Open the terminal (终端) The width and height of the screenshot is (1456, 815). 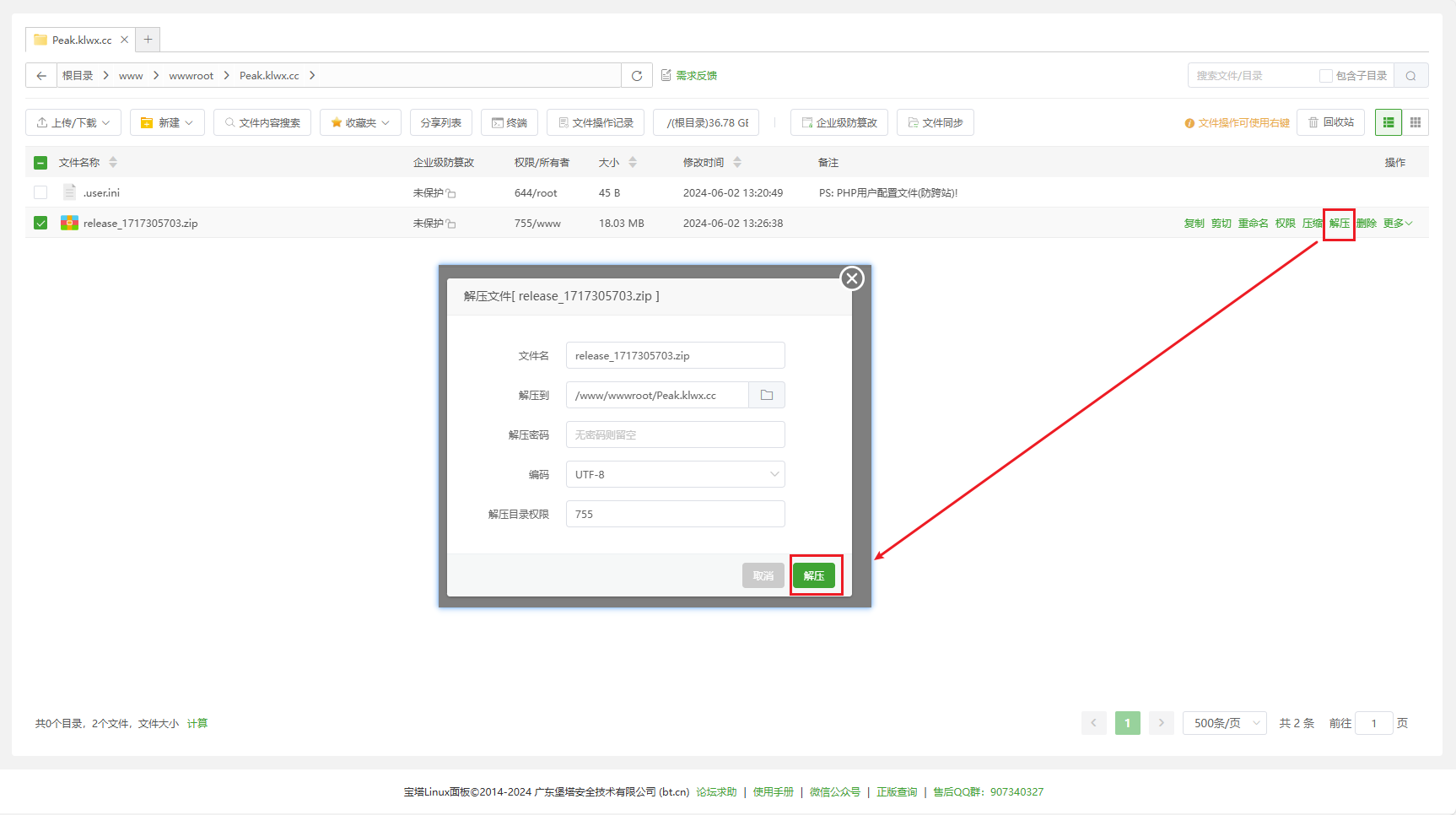pyautogui.click(x=510, y=122)
